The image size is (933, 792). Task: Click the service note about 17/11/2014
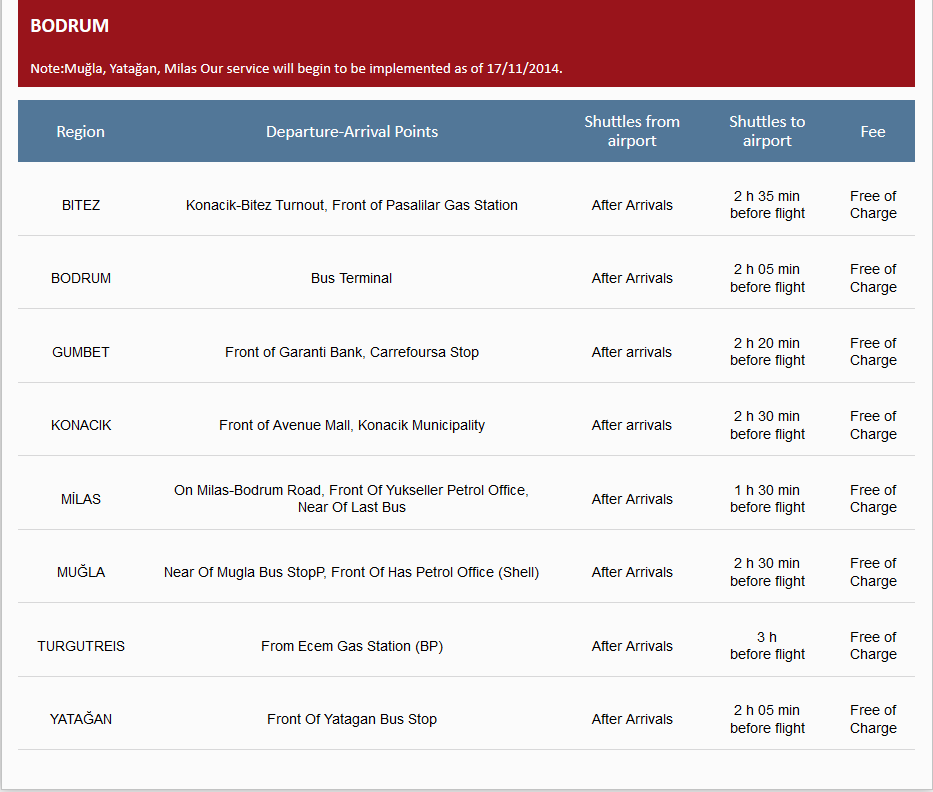[296, 69]
